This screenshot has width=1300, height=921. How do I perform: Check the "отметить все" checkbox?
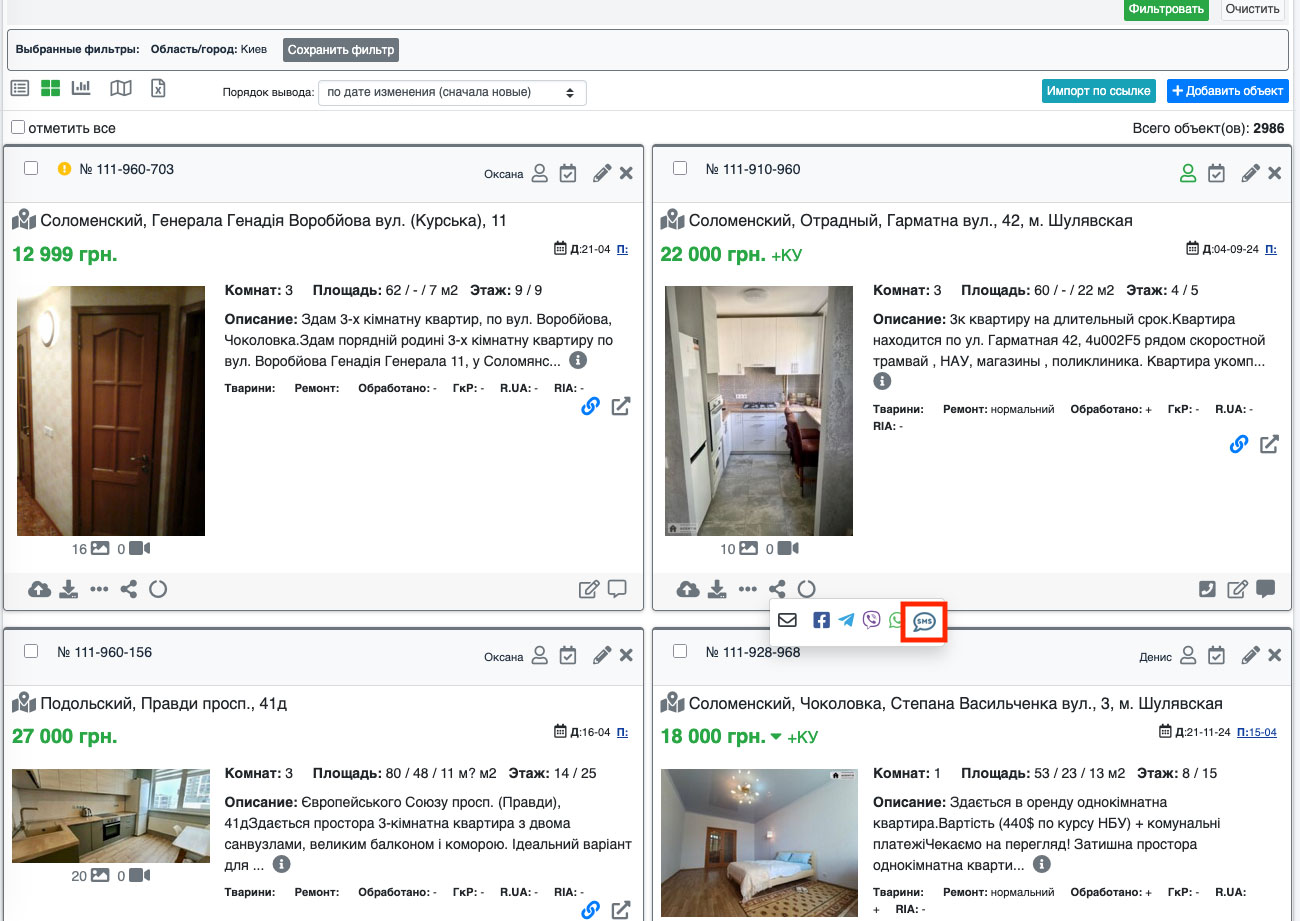pyautogui.click(x=18, y=128)
